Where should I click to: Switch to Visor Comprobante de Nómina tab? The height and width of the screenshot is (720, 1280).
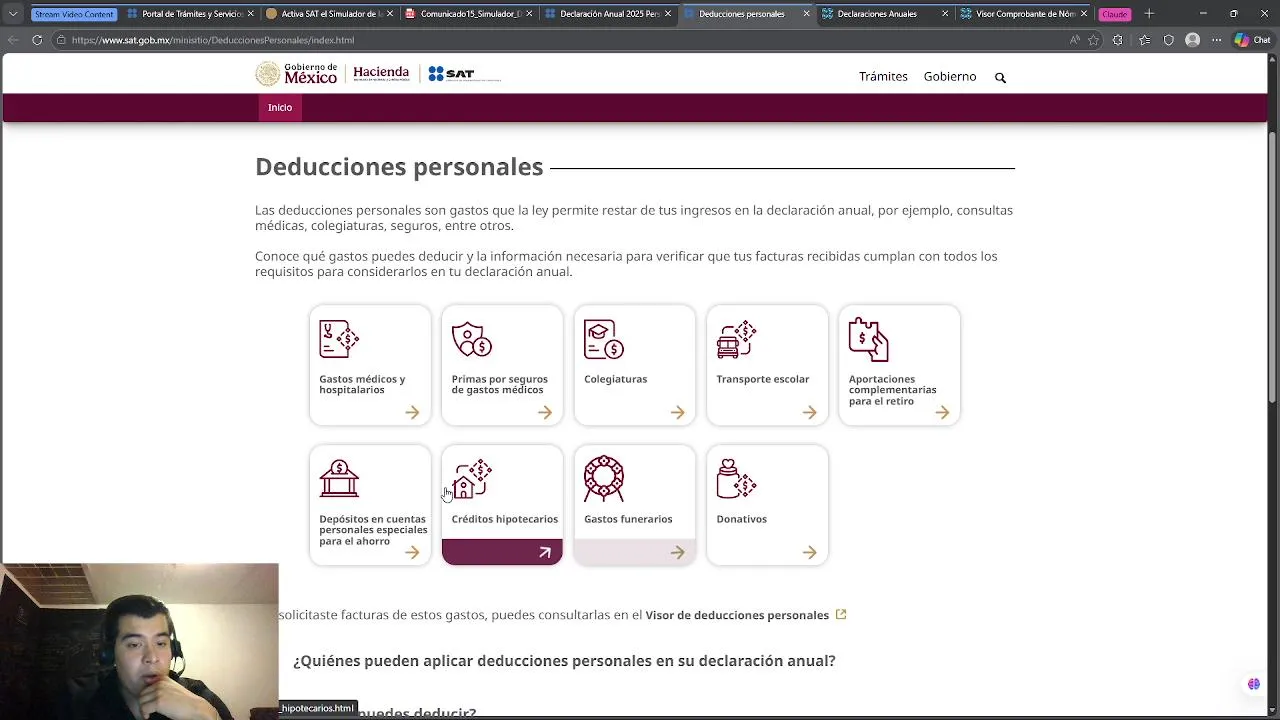click(x=1024, y=14)
